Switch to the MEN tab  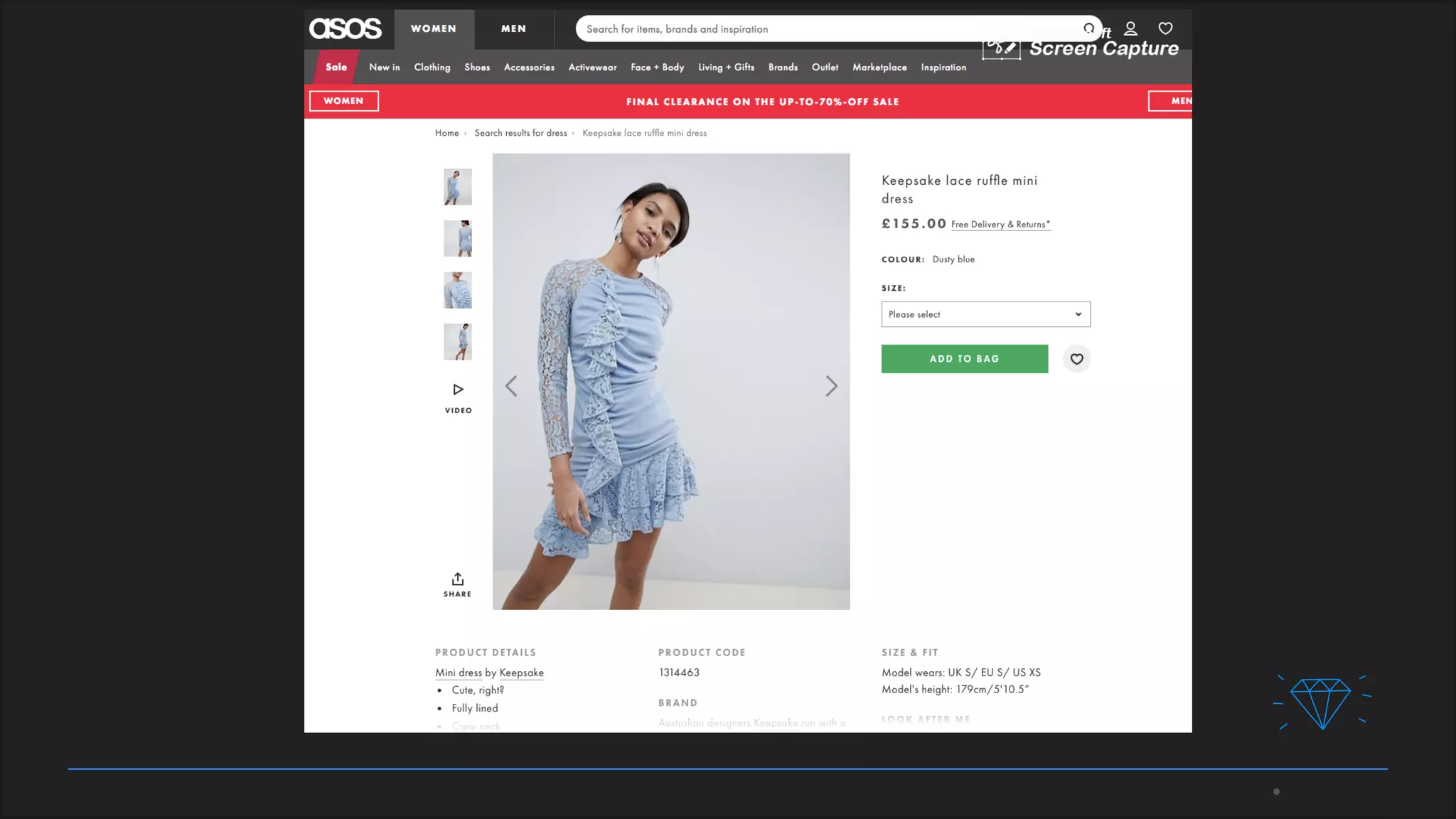[x=513, y=29]
